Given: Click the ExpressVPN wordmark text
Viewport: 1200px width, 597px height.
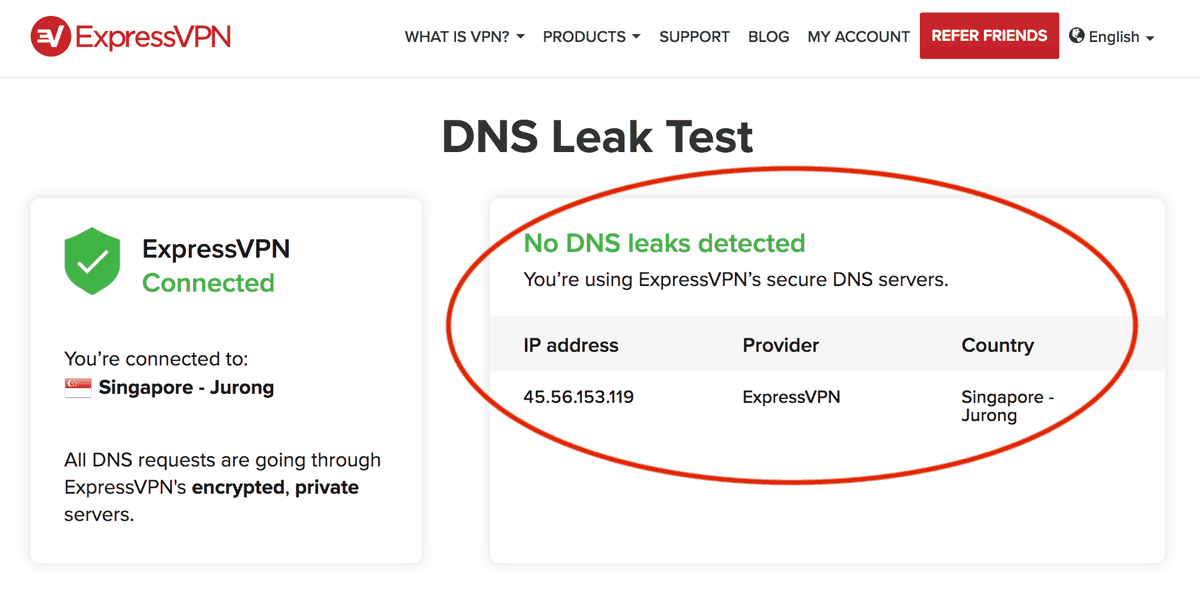Looking at the screenshot, I should point(153,37).
